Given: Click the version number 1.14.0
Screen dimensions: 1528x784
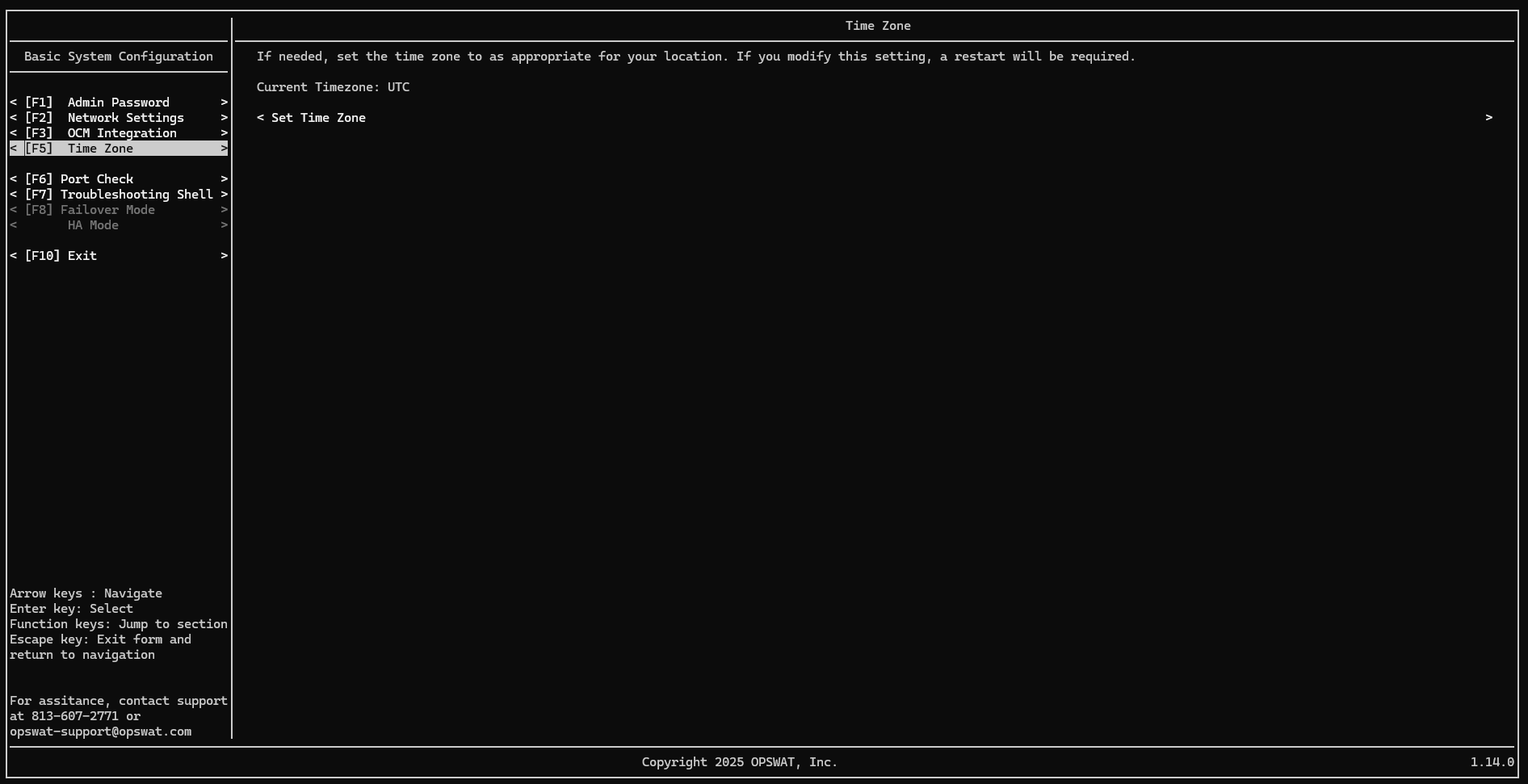Looking at the screenshot, I should pyautogui.click(x=1492, y=762).
